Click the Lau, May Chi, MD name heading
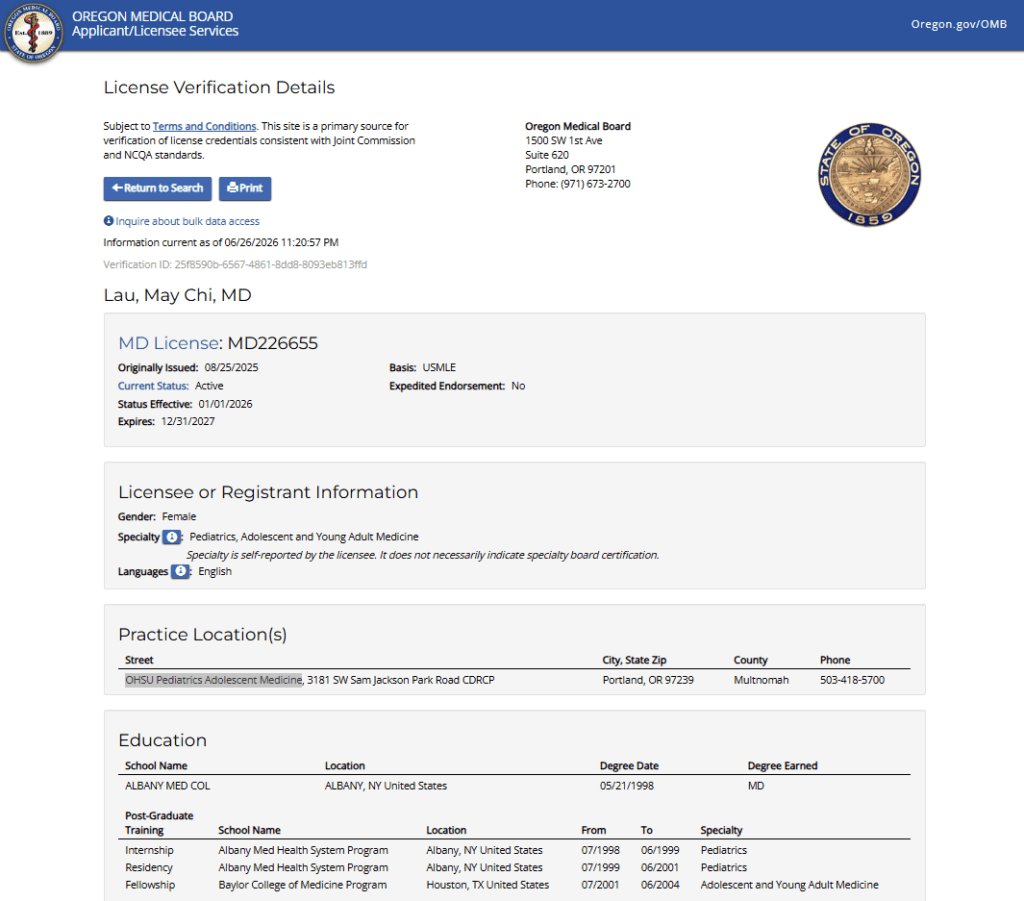 pyautogui.click(x=178, y=295)
